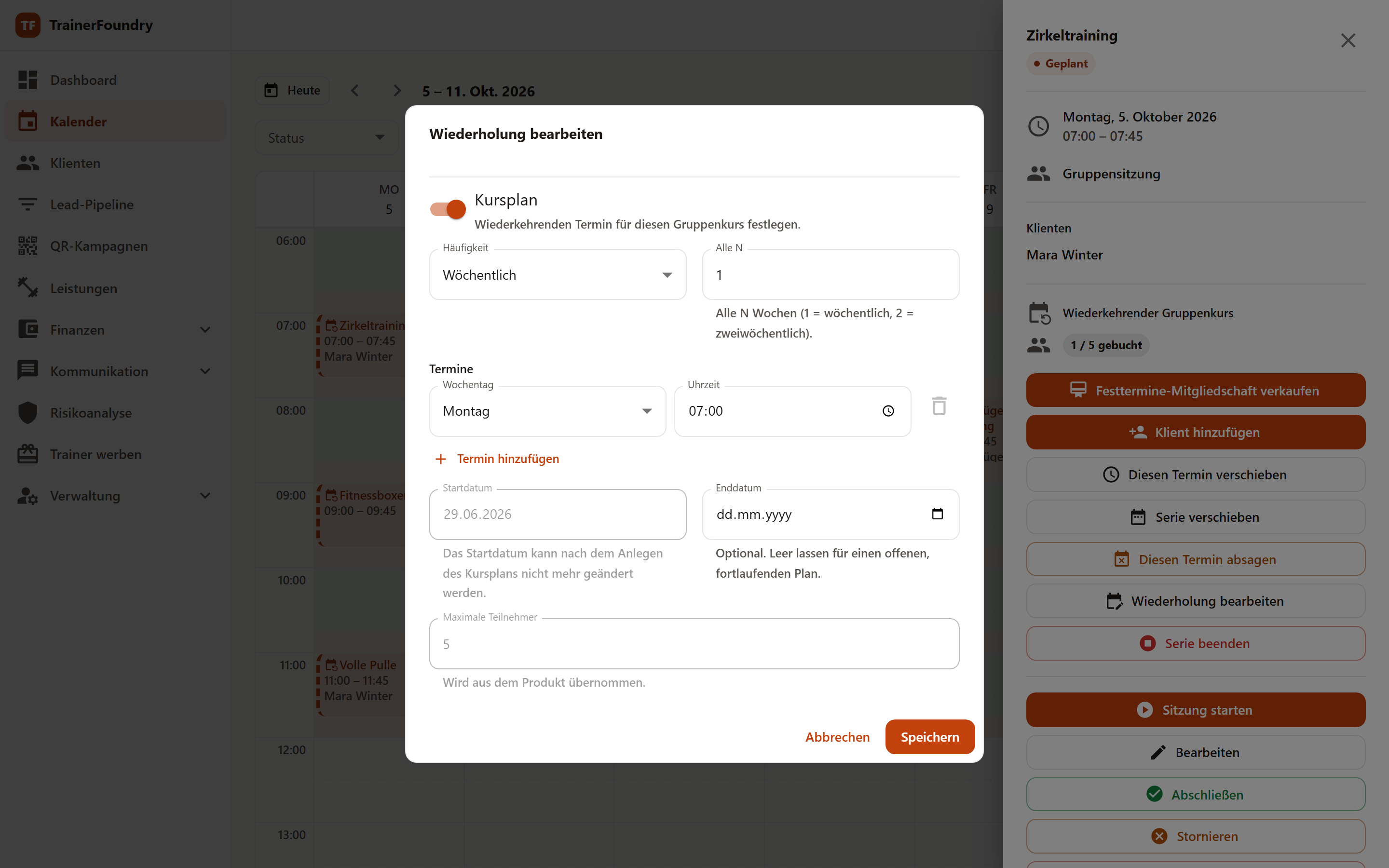Click the QR-Kampagnen QR code icon
Image resolution: width=1389 pixels, height=868 pixels.
pyautogui.click(x=27, y=246)
